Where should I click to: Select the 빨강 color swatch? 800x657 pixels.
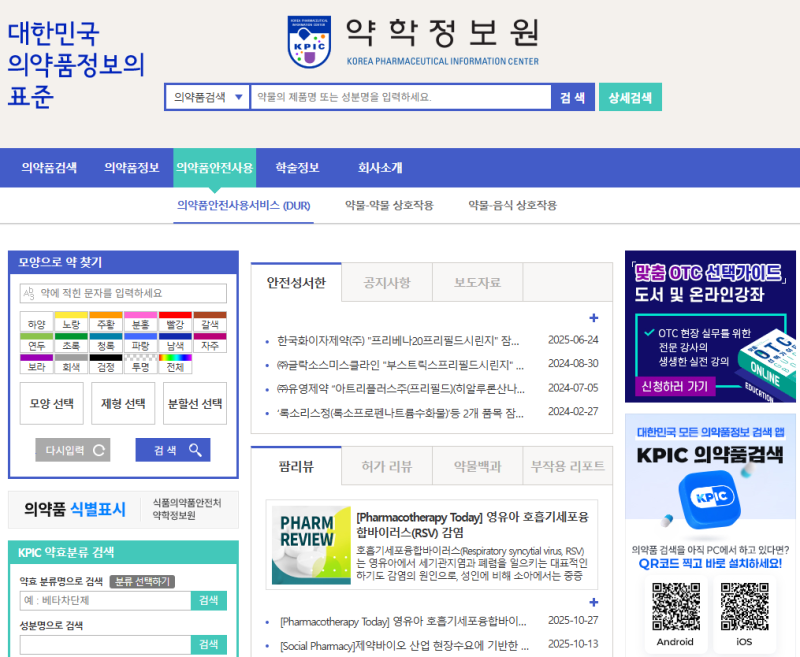(175, 322)
